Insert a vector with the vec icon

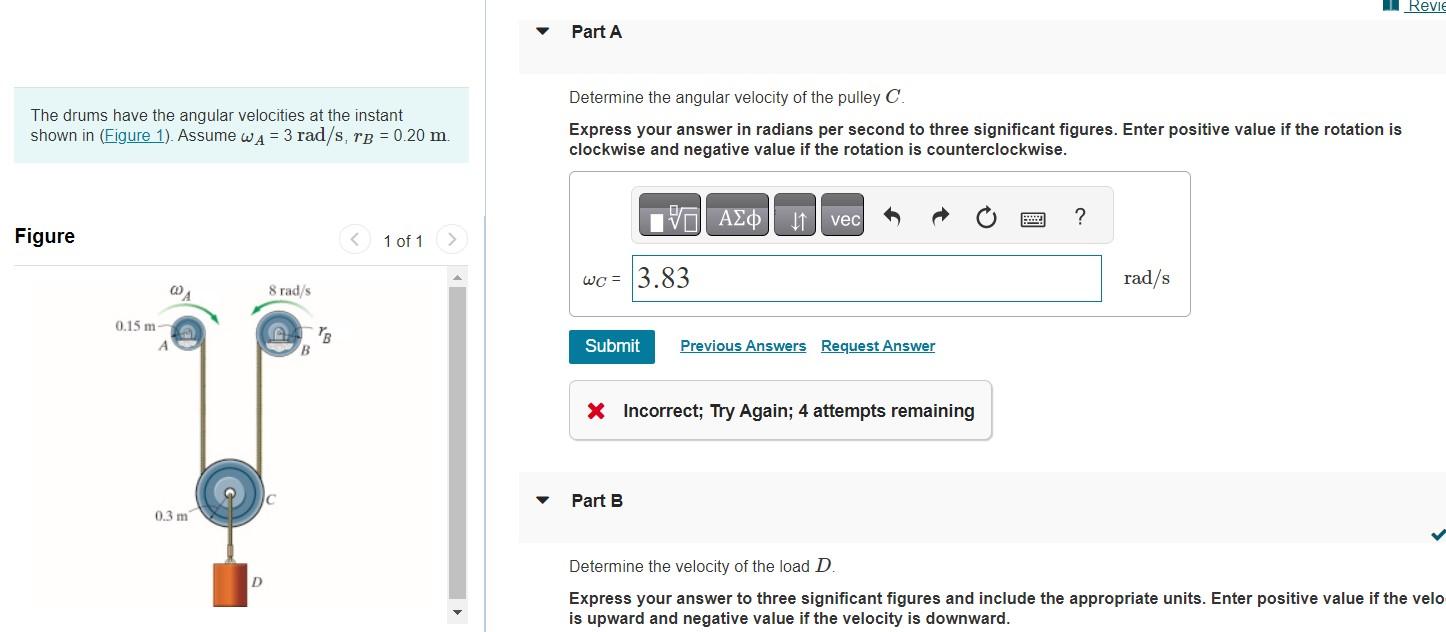842,216
